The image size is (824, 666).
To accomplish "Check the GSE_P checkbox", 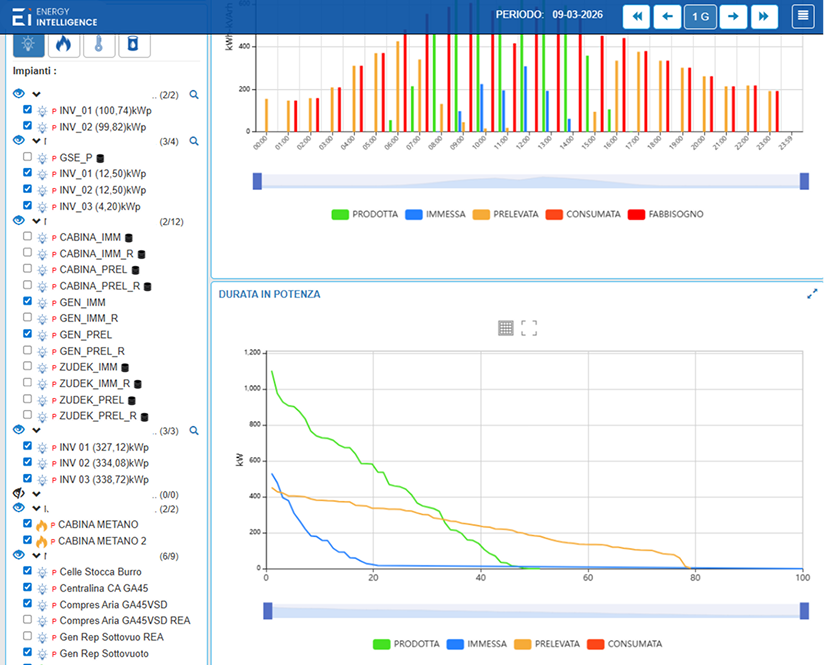I will [x=28, y=158].
